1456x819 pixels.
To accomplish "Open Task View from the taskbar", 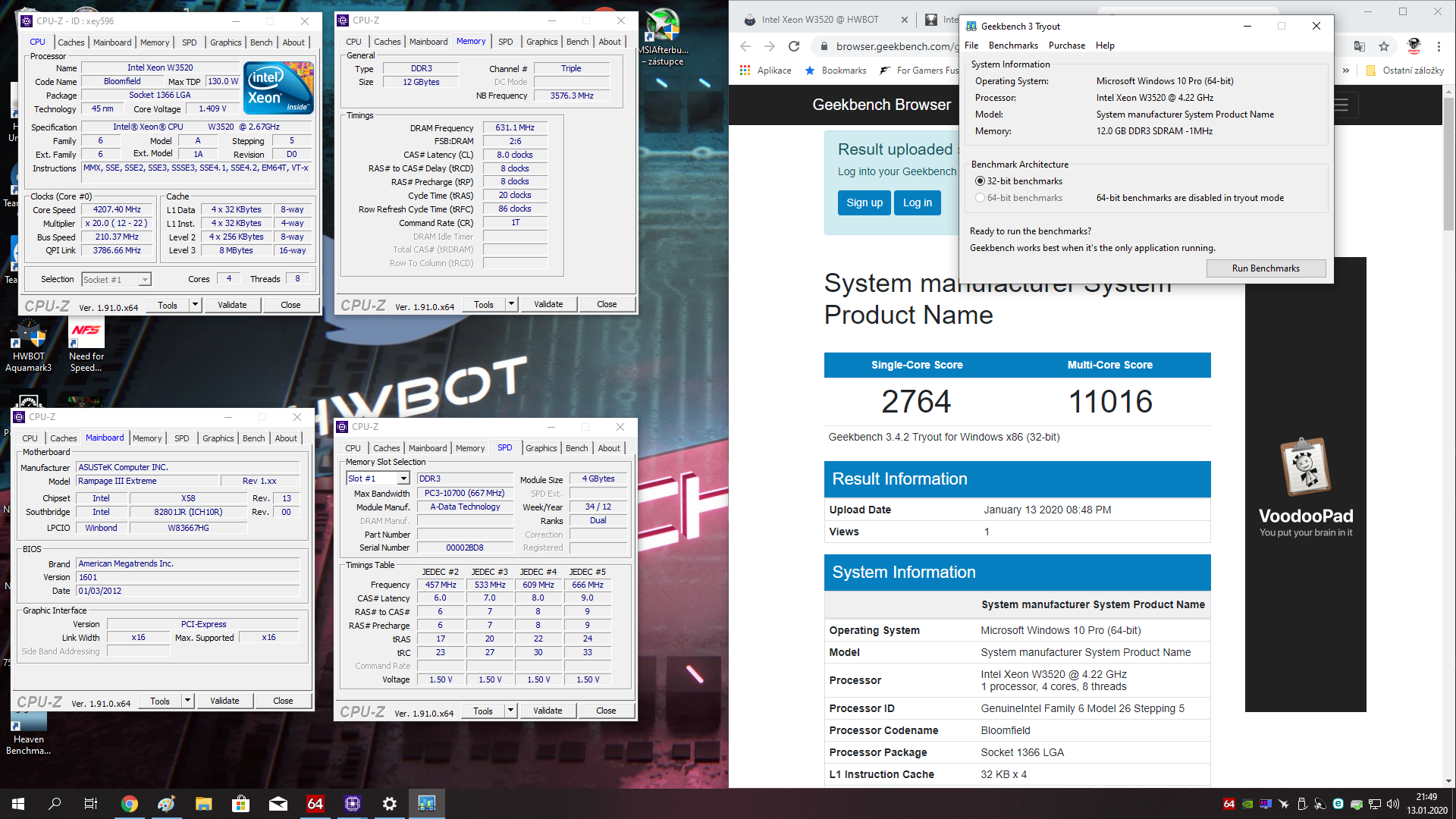I will pyautogui.click(x=91, y=804).
